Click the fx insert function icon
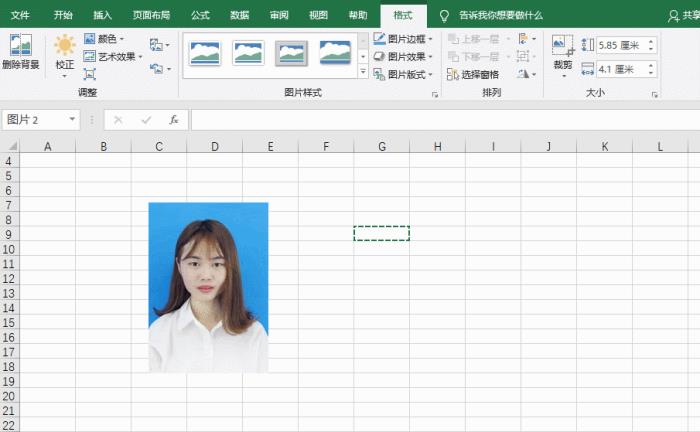Image resolution: width=700 pixels, height=432 pixels. click(x=173, y=120)
